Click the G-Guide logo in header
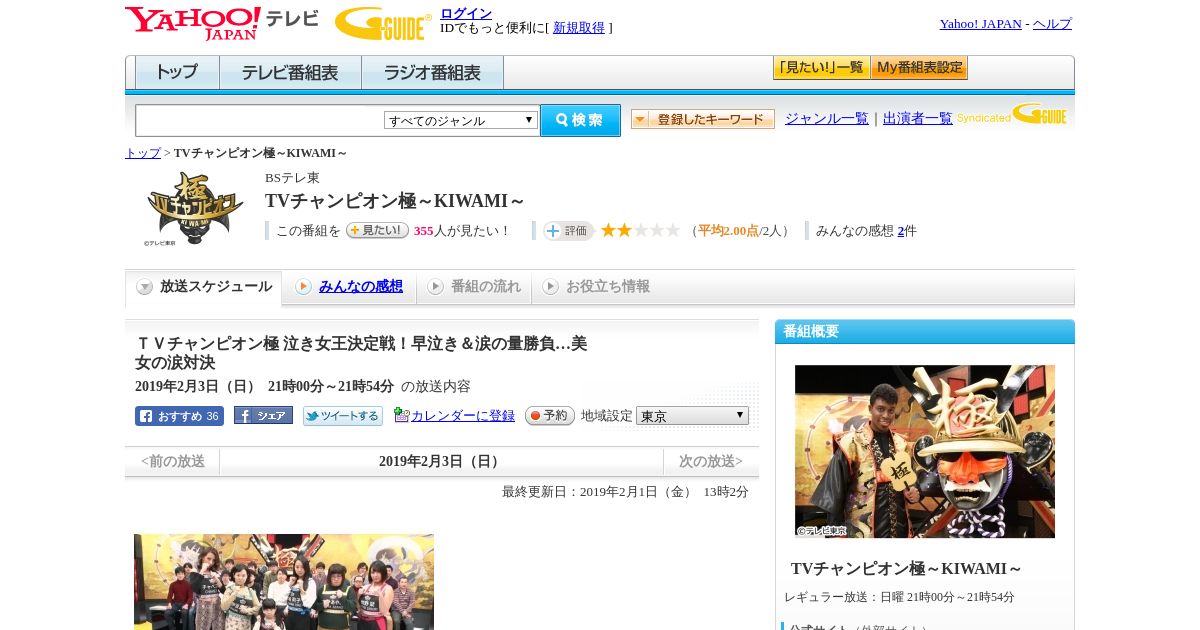The height and width of the screenshot is (630, 1200). pyautogui.click(x=383, y=23)
